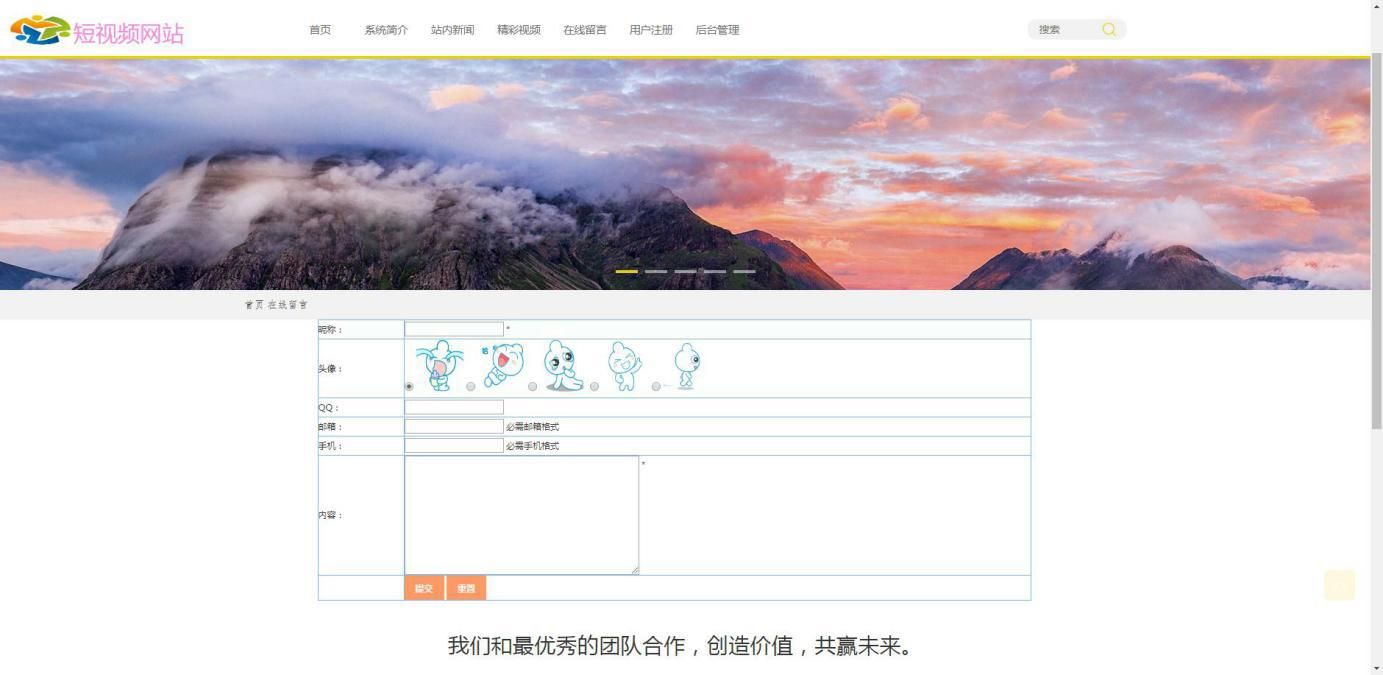Focus the QQ input field
1383x675 pixels.
(454, 407)
